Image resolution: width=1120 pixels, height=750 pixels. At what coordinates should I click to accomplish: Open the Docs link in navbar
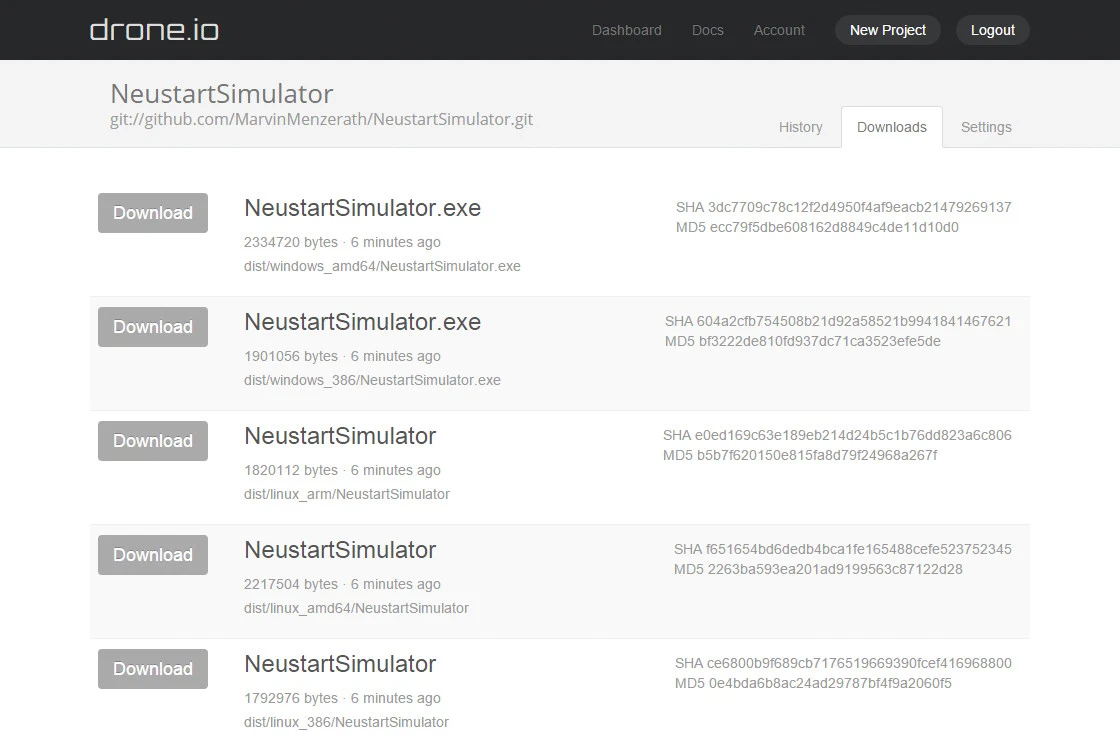click(707, 30)
